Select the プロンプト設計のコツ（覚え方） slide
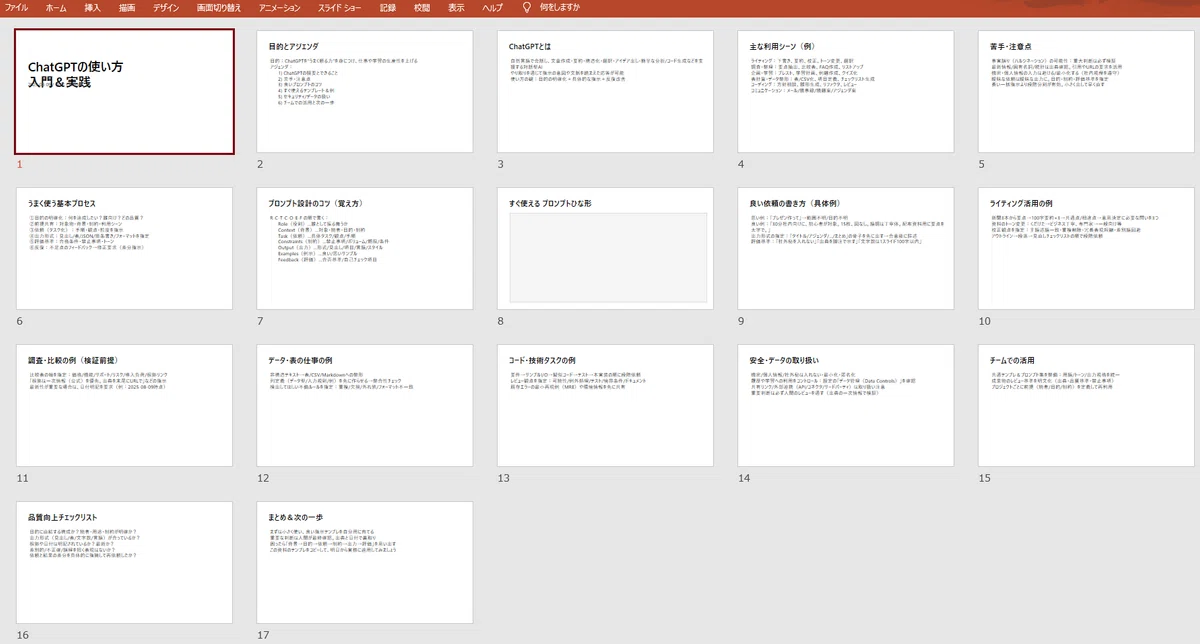This screenshot has height=644, width=1200. click(x=365, y=248)
